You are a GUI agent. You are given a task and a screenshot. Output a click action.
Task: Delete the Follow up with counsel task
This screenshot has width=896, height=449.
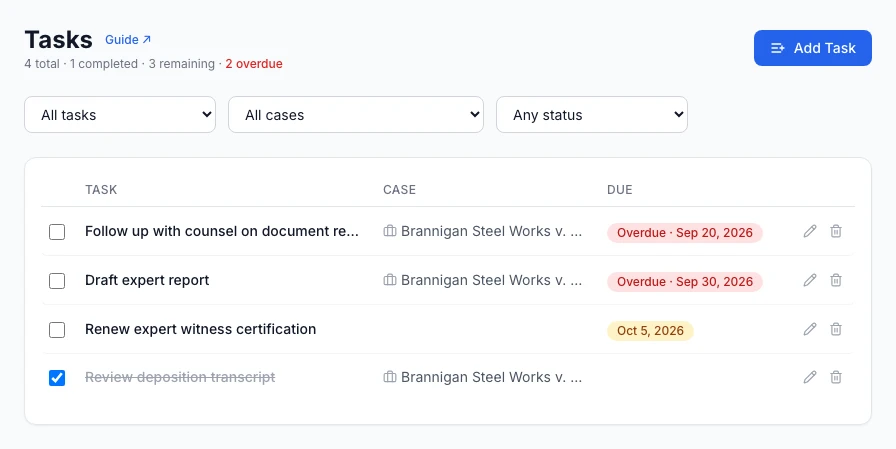coord(836,231)
